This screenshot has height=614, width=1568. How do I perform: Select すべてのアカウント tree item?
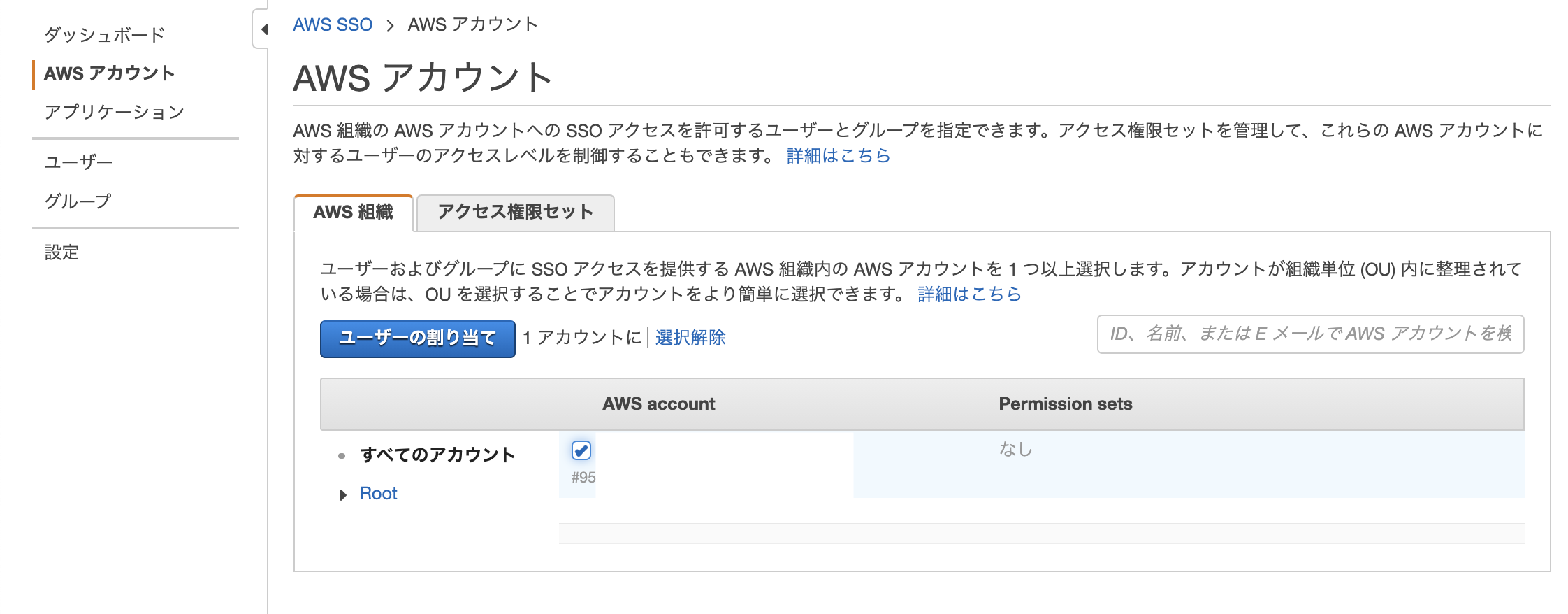437,455
